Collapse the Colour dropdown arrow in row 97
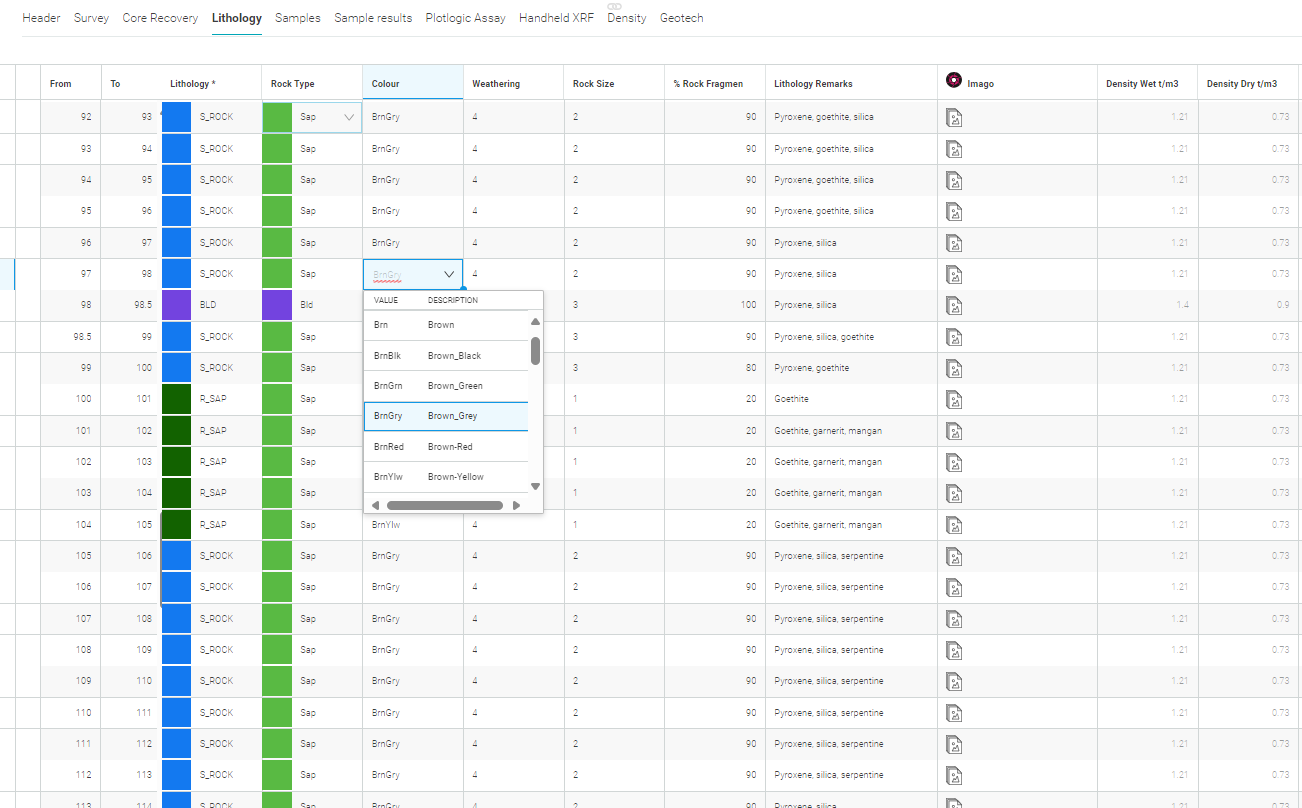The width and height of the screenshot is (1302, 808). pyautogui.click(x=449, y=274)
